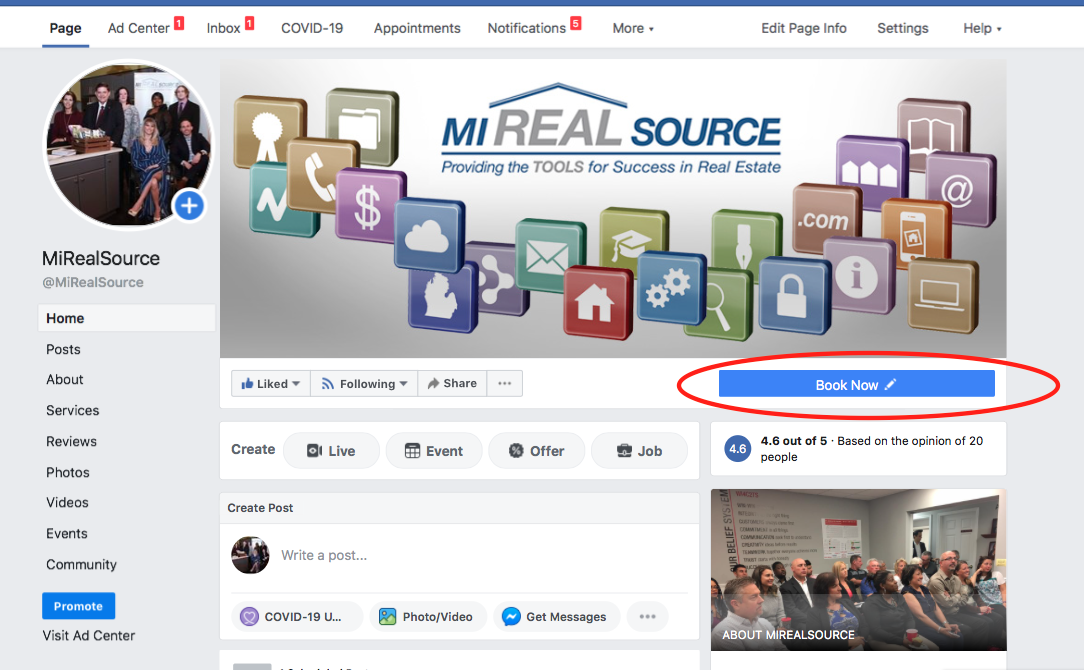Image resolution: width=1084 pixels, height=670 pixels.
Task: Open the Appointments tab
Action: point(417,28)
